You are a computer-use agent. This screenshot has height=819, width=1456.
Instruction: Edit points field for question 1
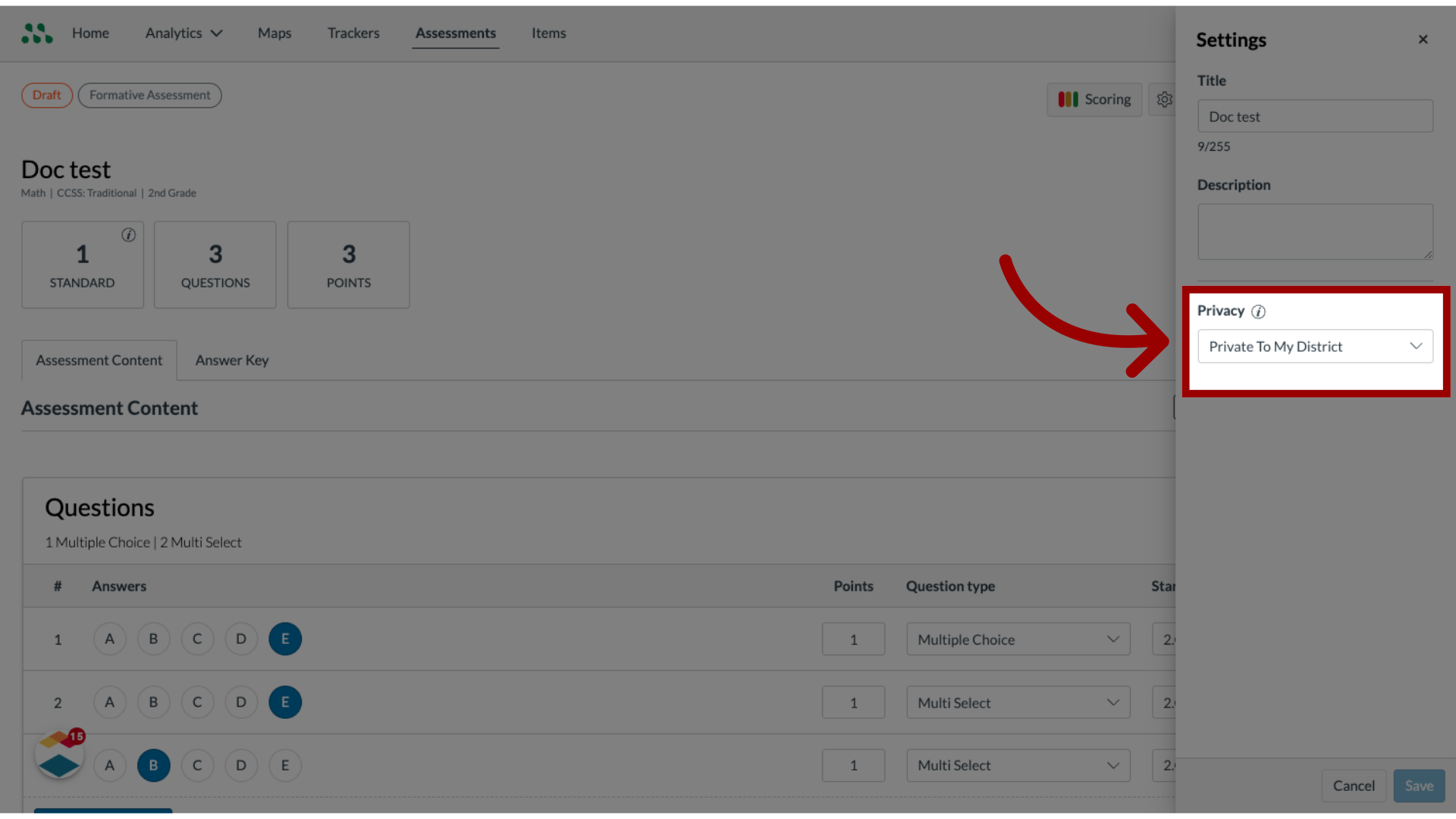[853, 639]
